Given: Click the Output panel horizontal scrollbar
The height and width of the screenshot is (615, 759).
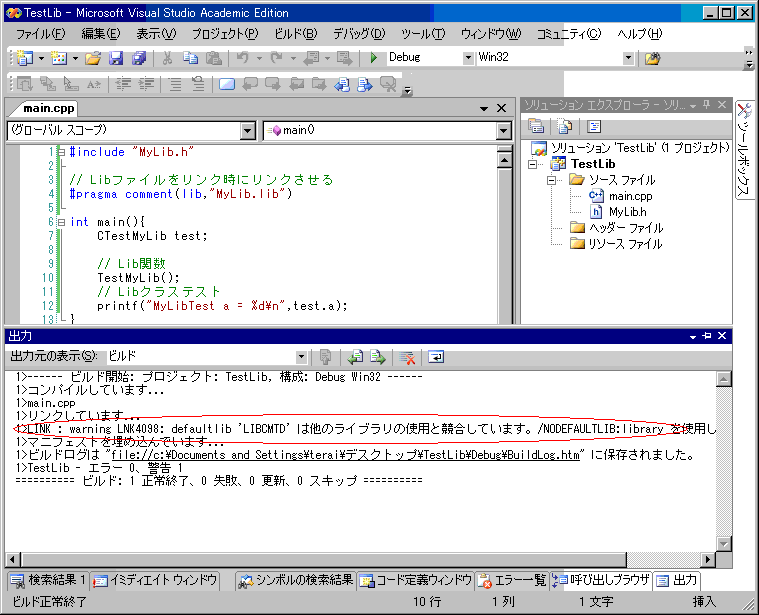Looking at the screenshot, I should point(360,557).
